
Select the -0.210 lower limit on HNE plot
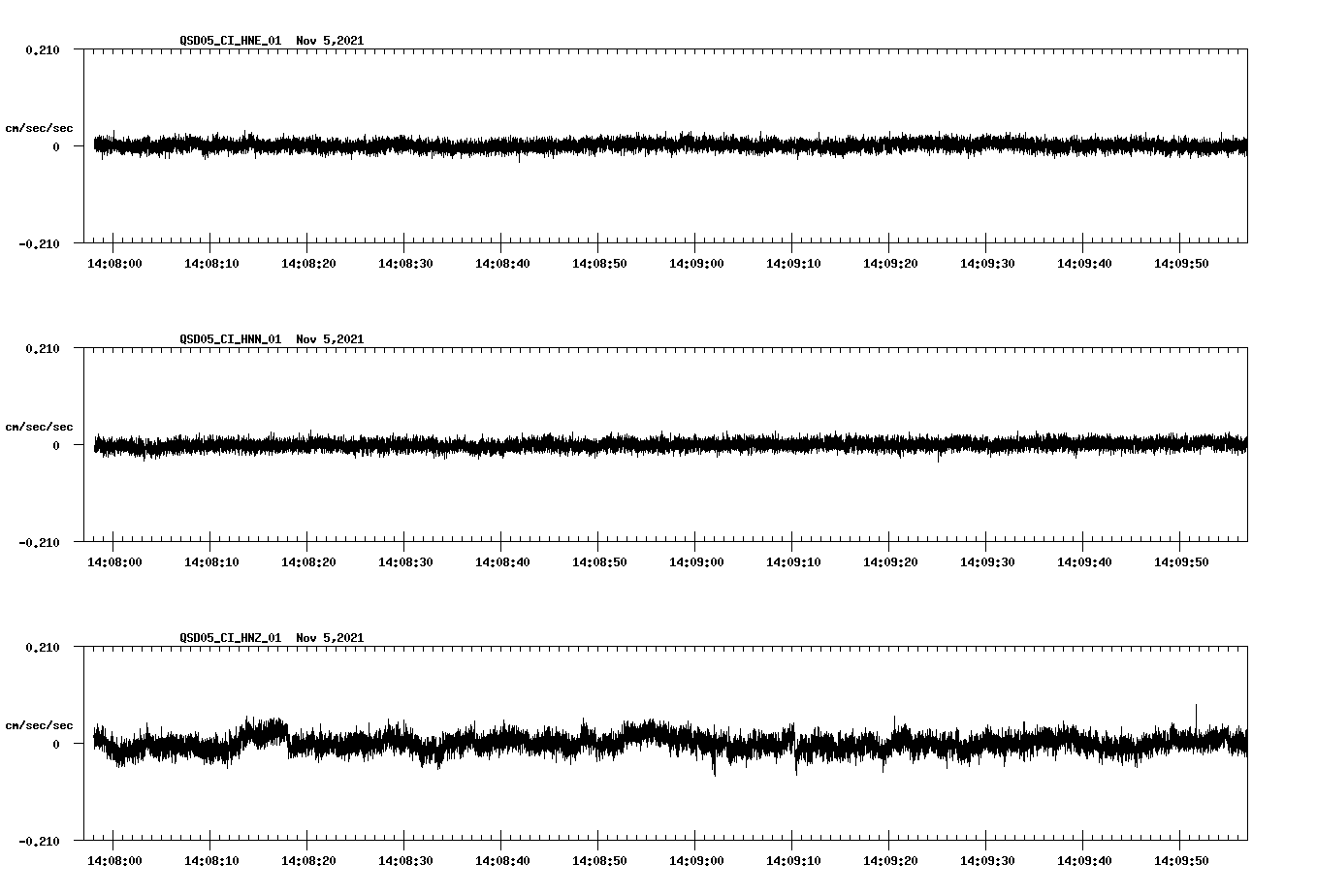[39, 243]
